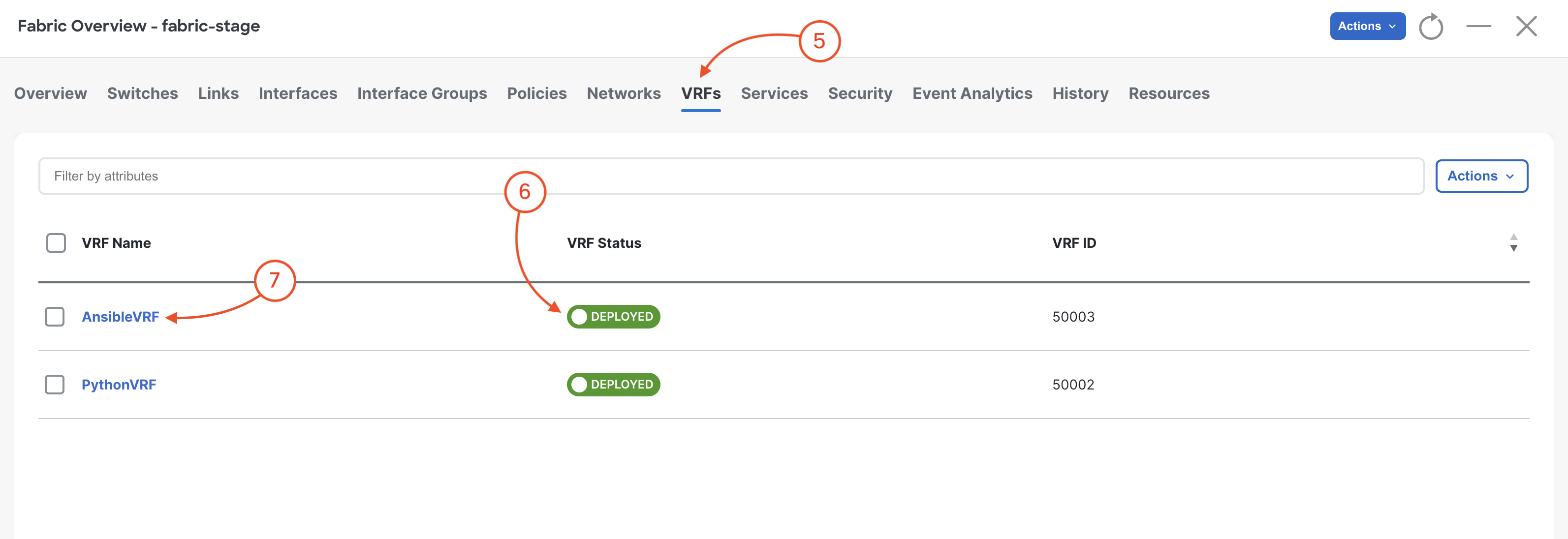Viewport: 1568px width, 539px height.
Task: Click the DEPLOYED status badge for AnsibleVRF
Action: tap(613, 316)
